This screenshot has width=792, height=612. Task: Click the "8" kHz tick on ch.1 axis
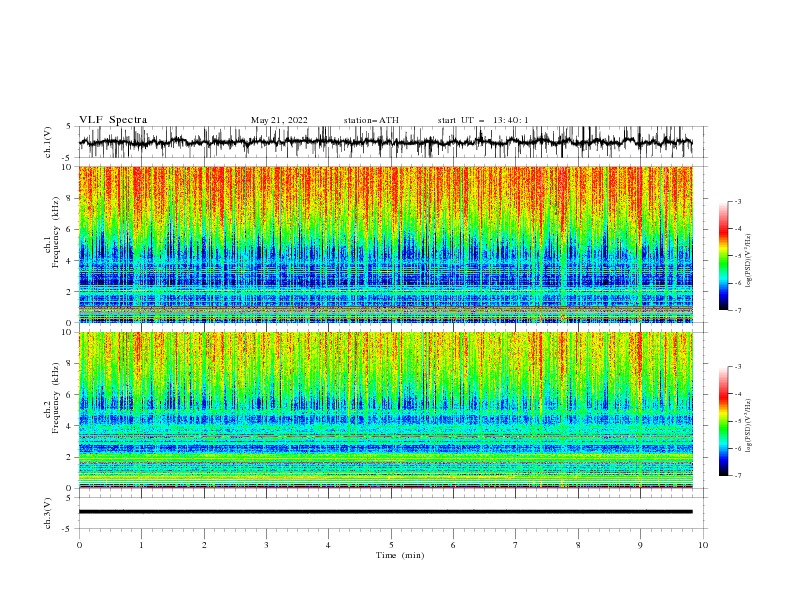[x=70, y=198]
